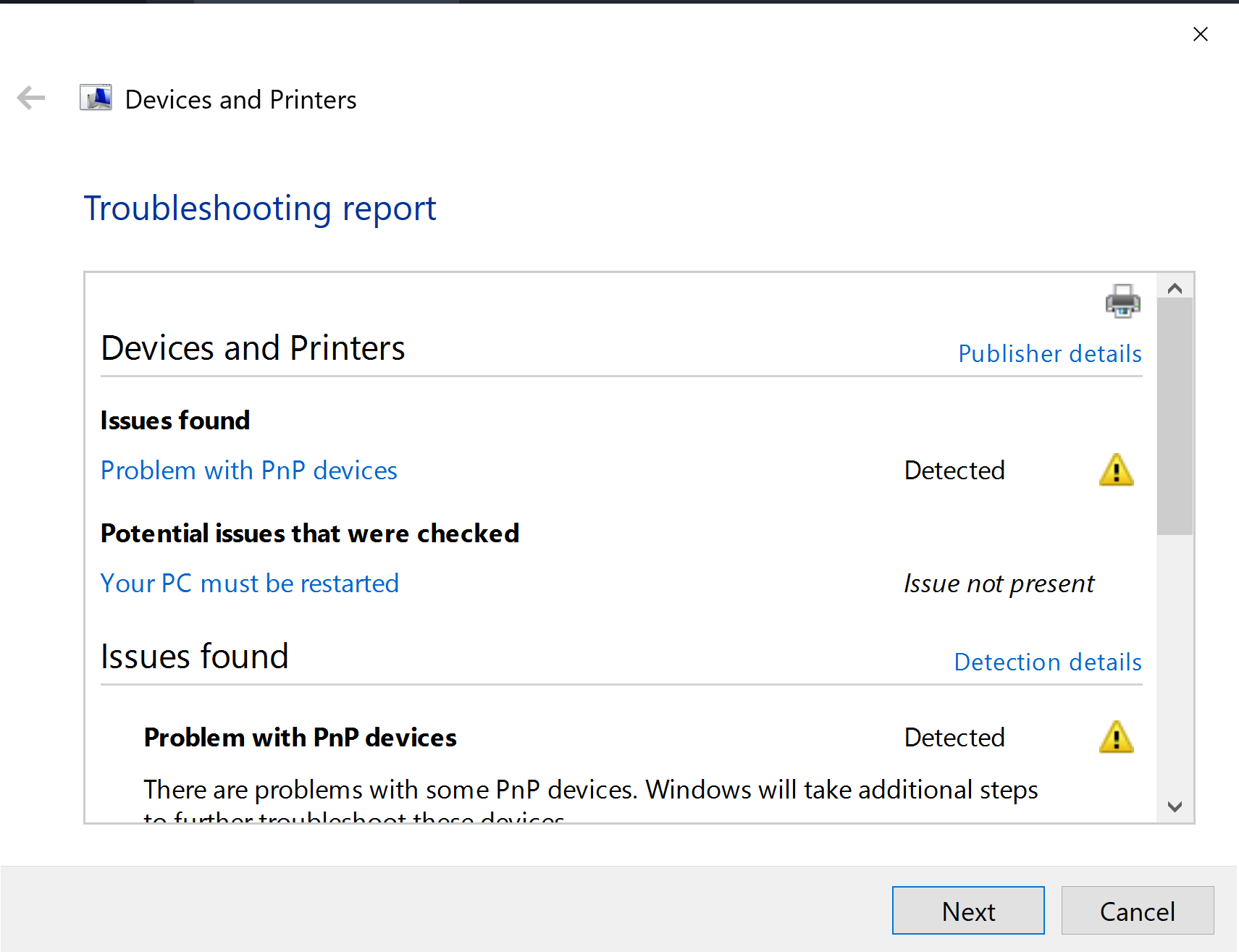1239x952 pixels.
Task: Click the print report icon
Action: [x=1122, y=300]
